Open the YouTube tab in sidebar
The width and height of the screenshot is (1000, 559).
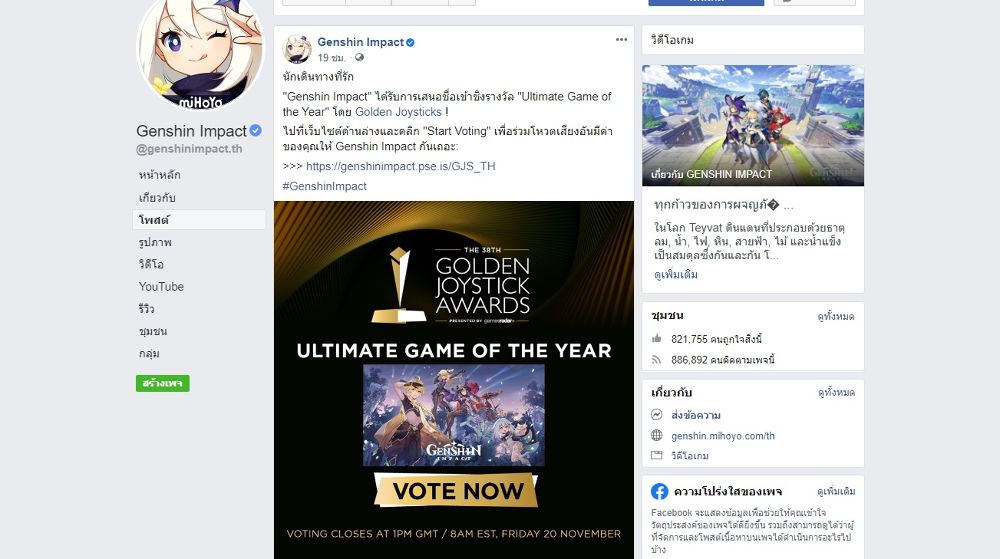[x=161, y=287]
